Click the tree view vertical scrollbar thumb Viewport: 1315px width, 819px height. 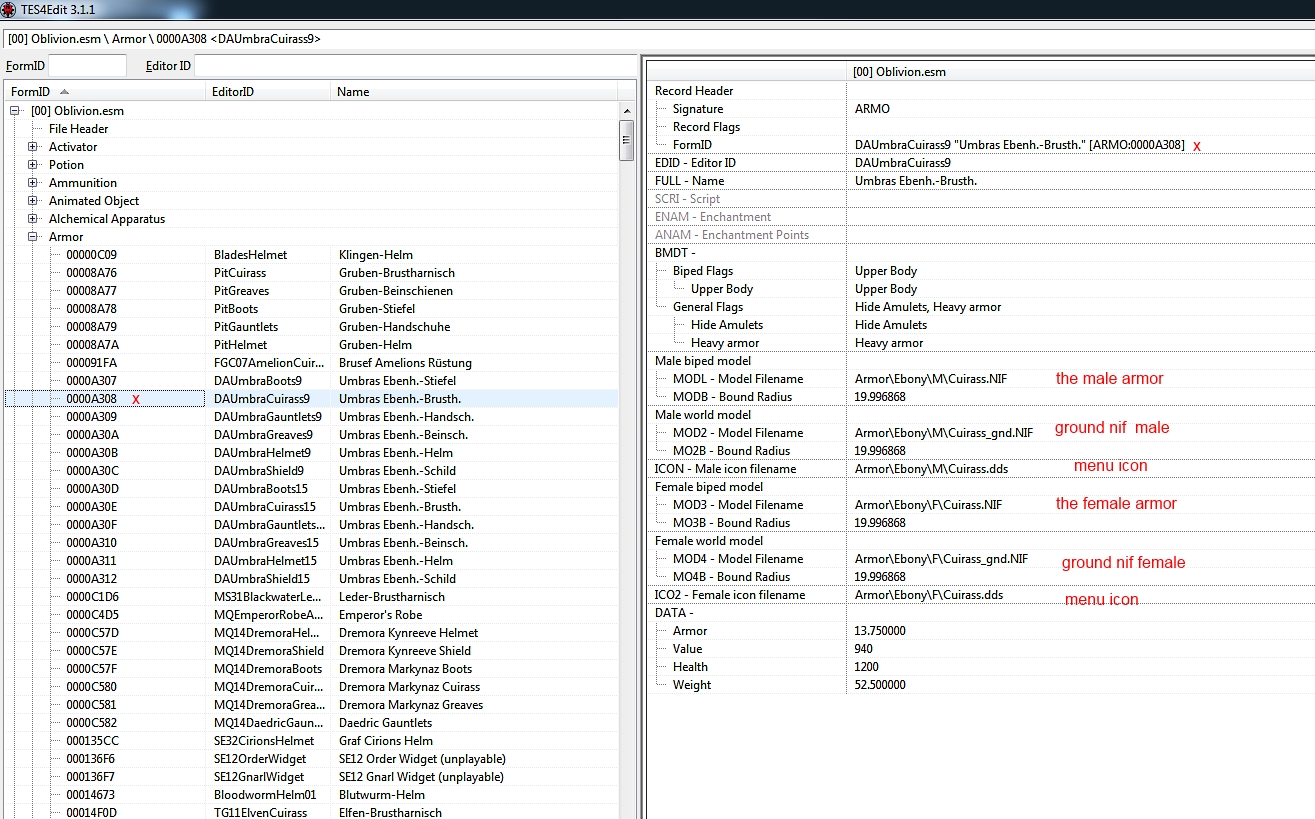tap(626, 140)
